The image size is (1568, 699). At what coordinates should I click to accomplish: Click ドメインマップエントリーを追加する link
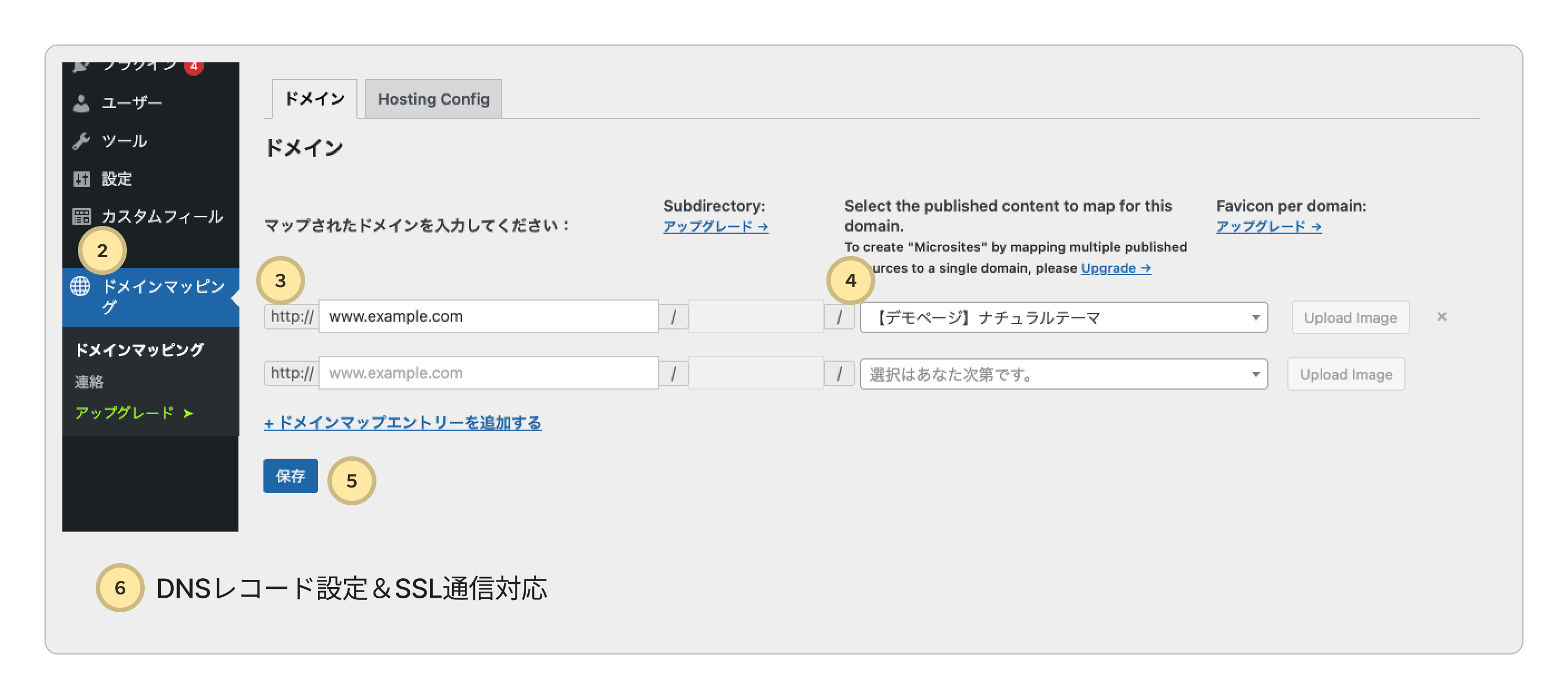(x=403, y=422)
